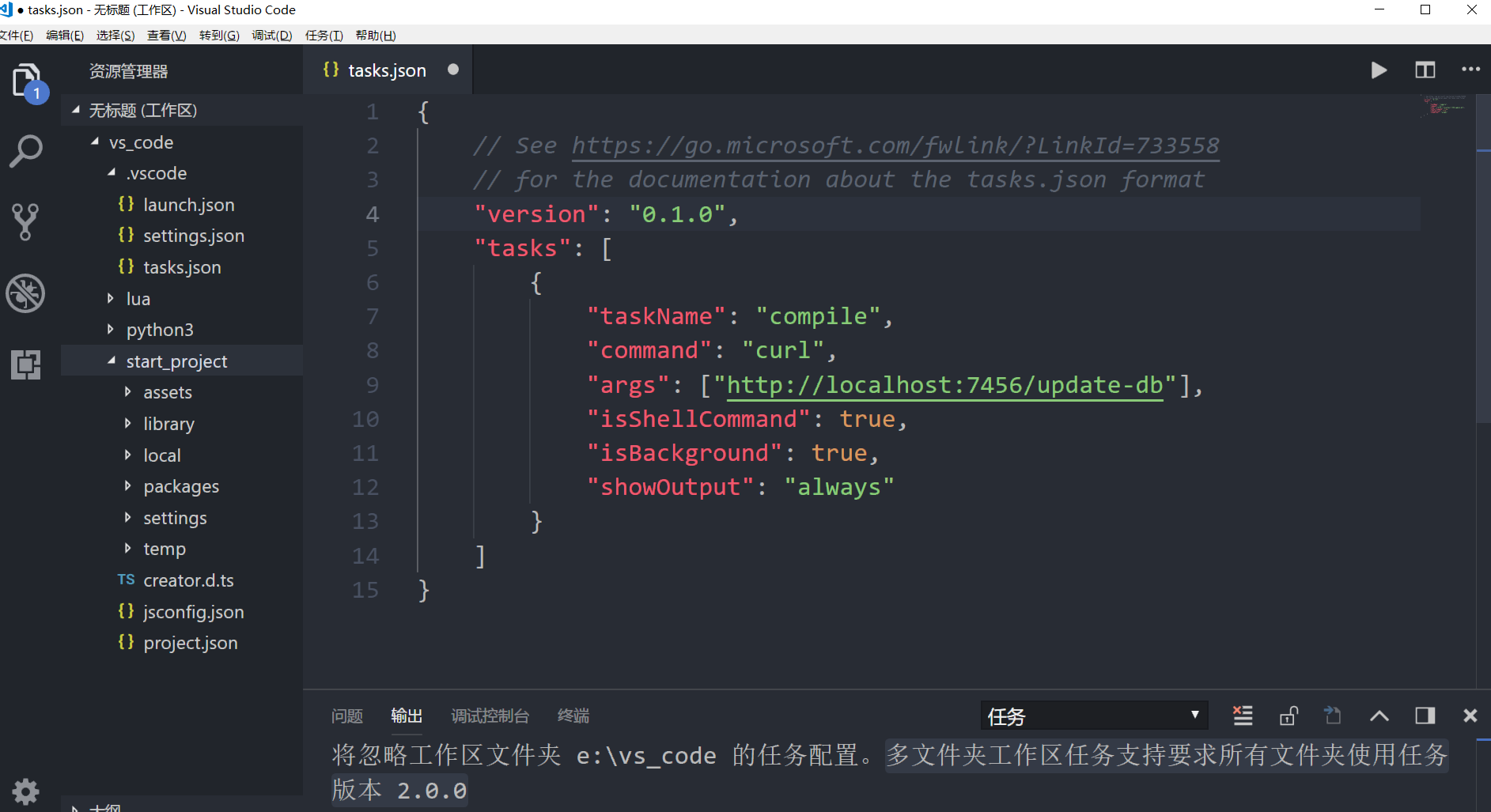Switch to the tasks.json editor tab
This screenshot has height=812, width=1491.
388,70
